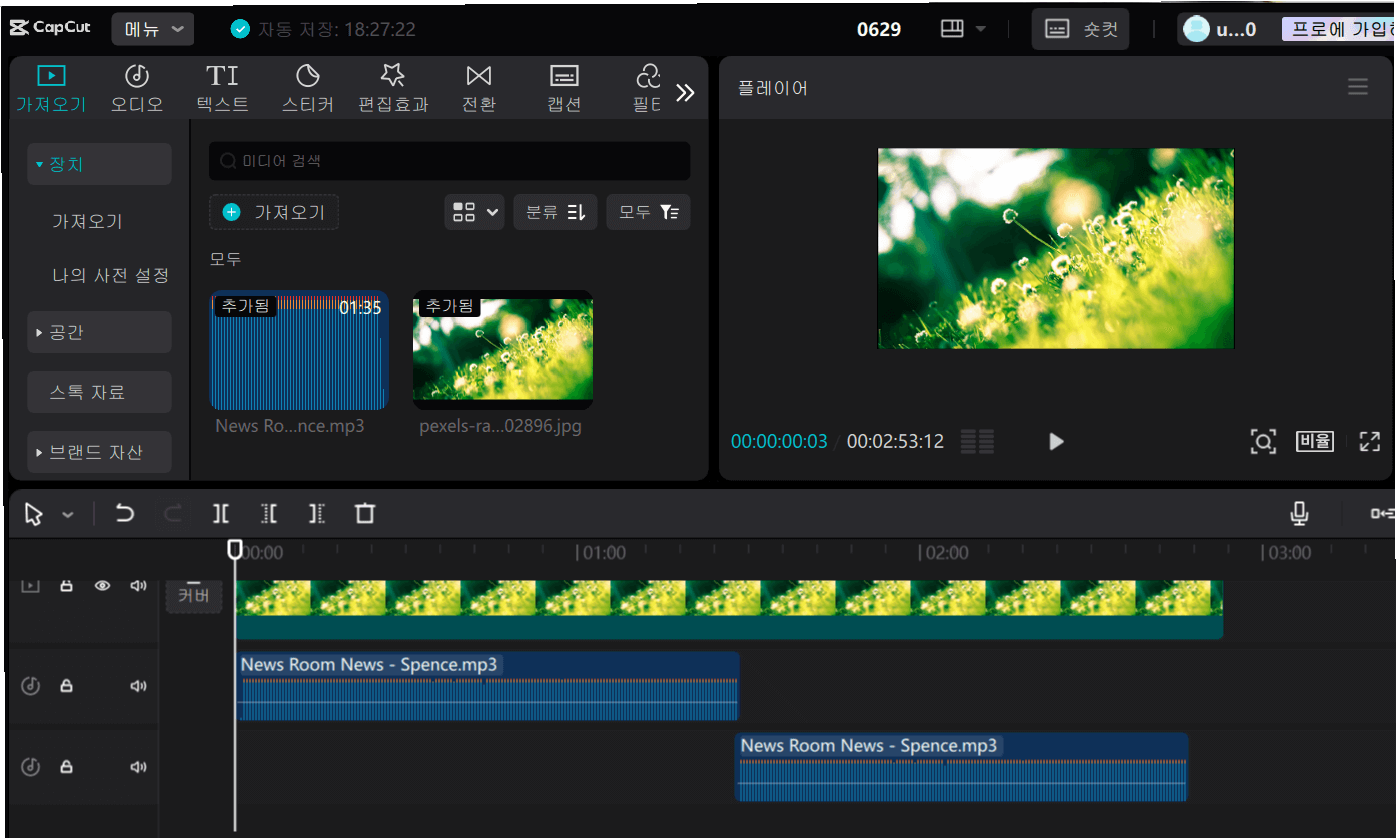
Task: Open the 오디오 (Audio) tab
Action: click(137, 88)
